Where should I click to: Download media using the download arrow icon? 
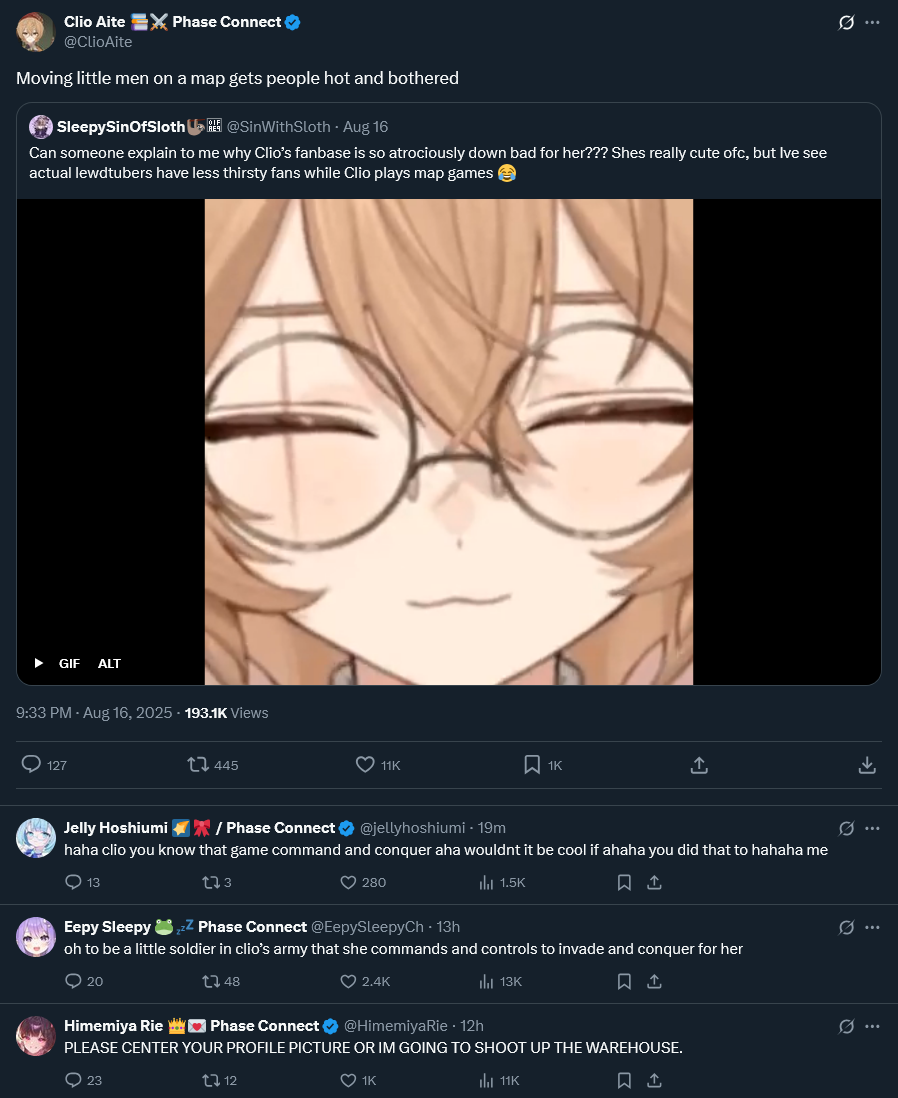(867, 765)
